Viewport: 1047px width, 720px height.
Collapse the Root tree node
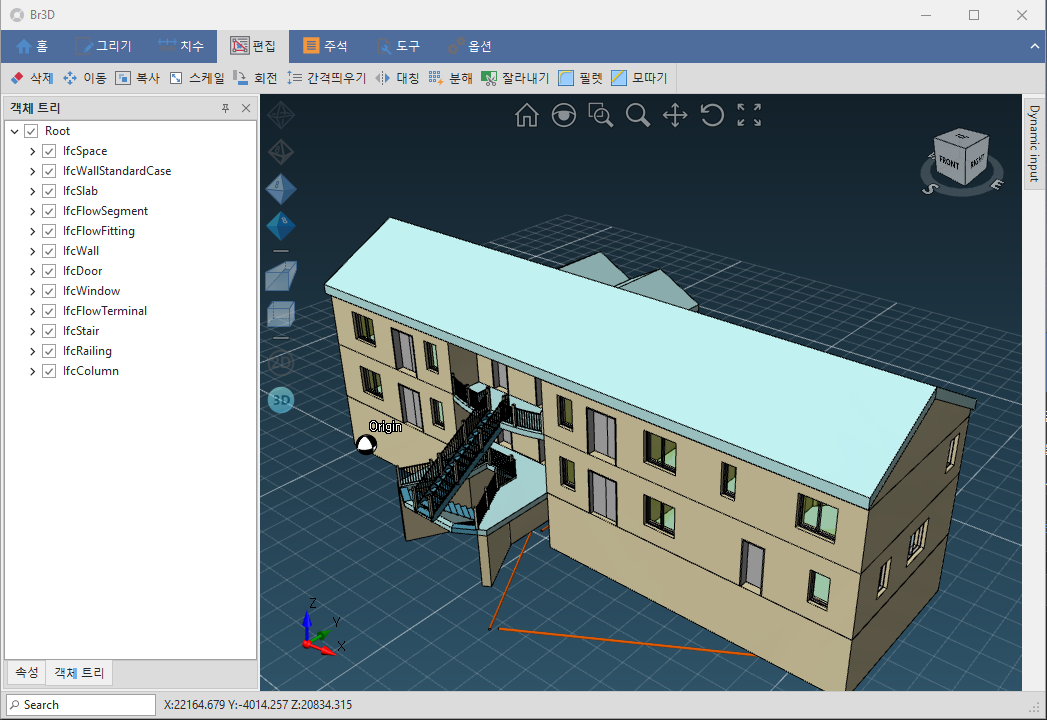(x=14, y=131)
